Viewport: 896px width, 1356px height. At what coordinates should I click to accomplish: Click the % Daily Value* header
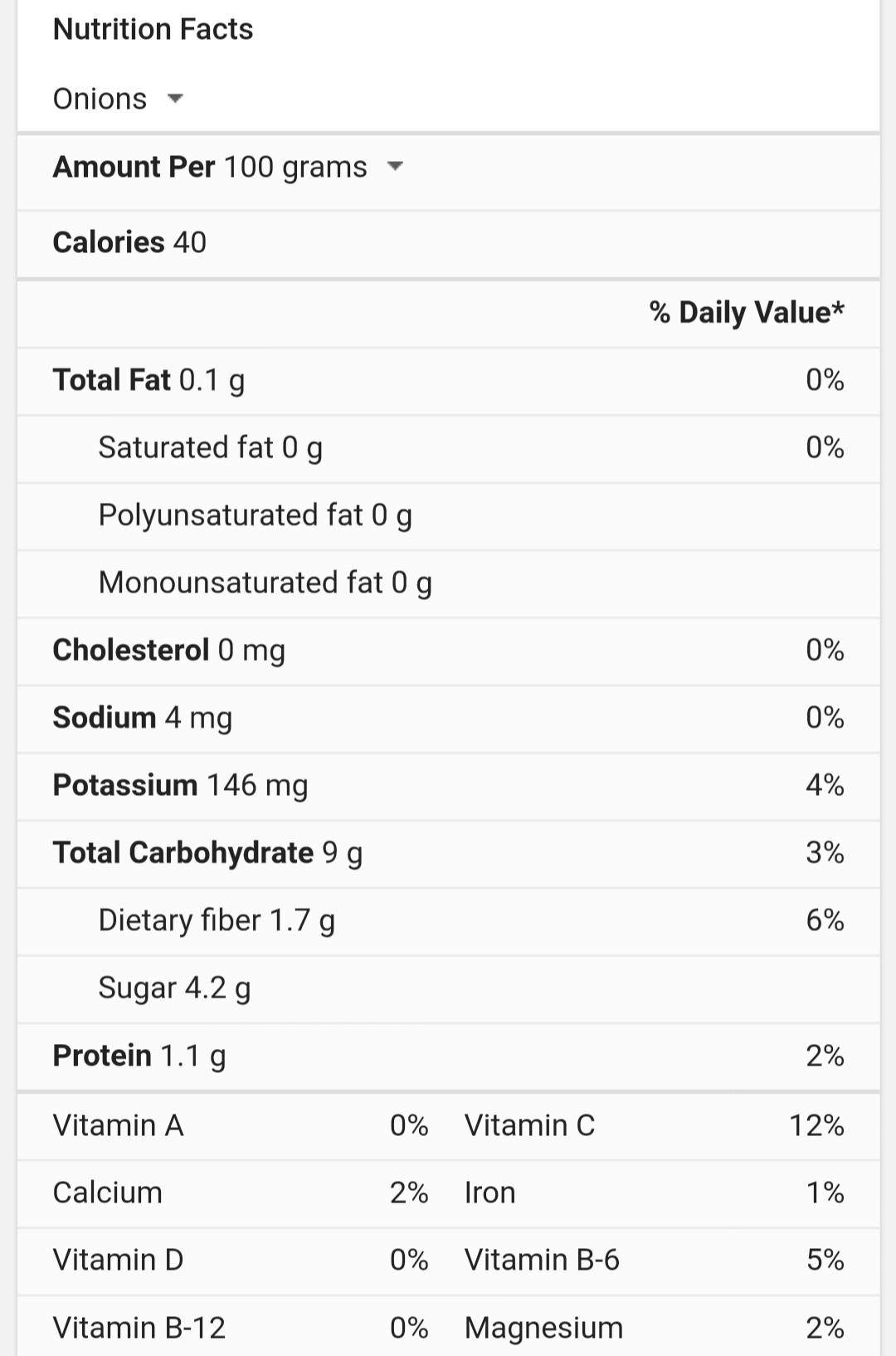click(x=747, y=313)
